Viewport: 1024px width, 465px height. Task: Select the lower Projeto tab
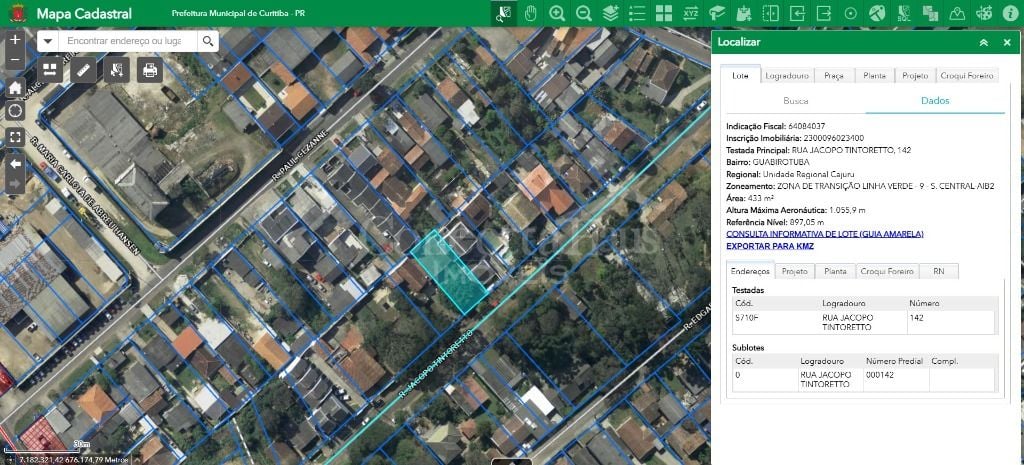(x=795, y=271)
